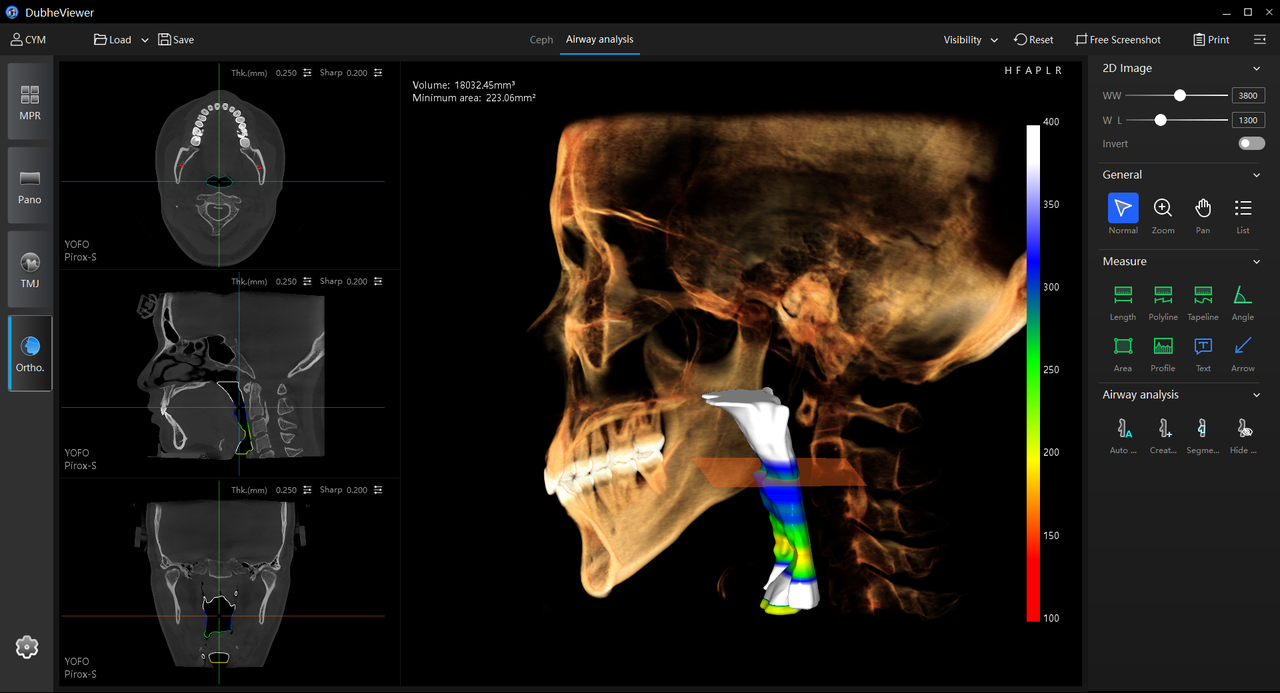Click the Save button

click(x=176, y=40)
